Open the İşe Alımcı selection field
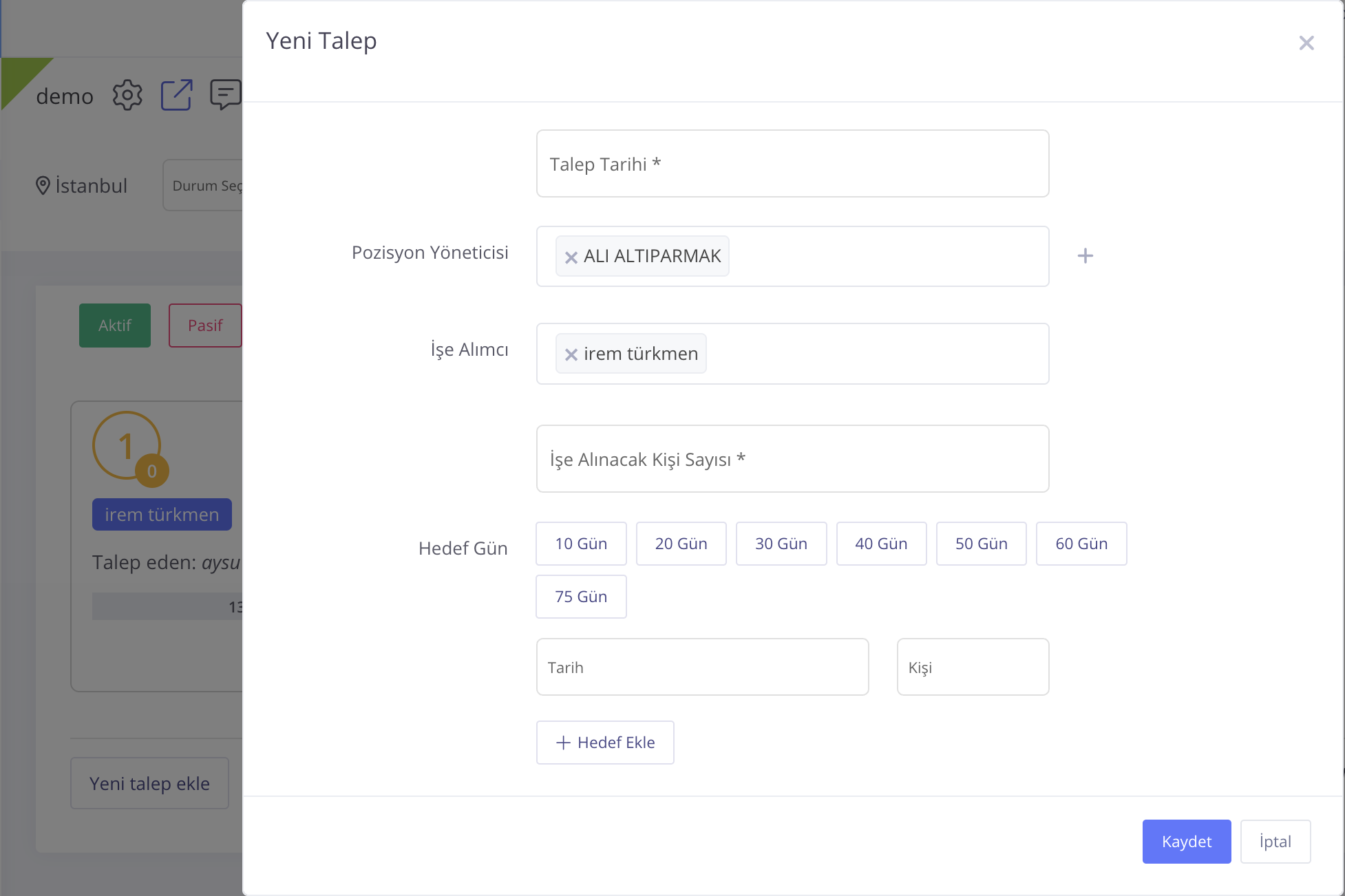Screen dimensions: 1345x896 [874, 354]
